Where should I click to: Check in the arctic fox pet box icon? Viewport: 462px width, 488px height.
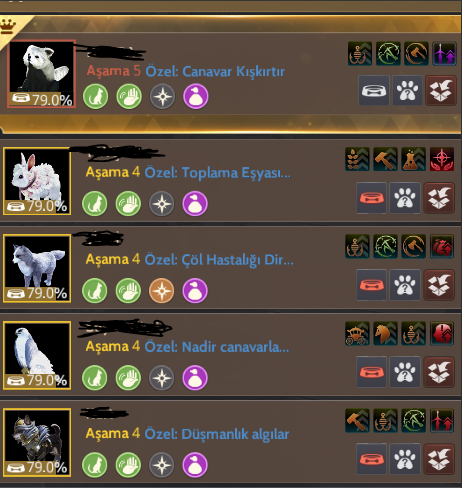pos(439,285)
